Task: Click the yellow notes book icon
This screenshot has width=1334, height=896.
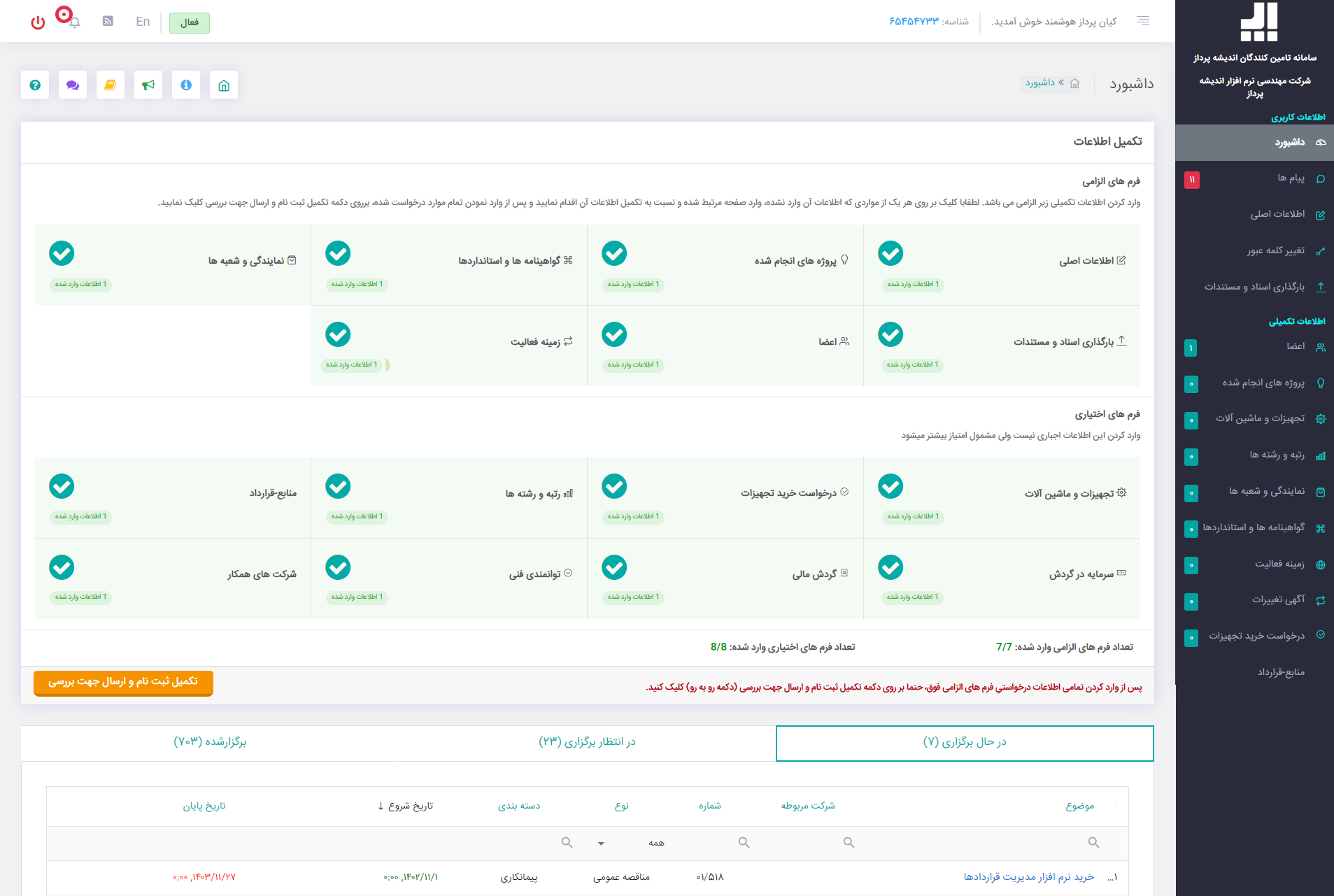Action: tap(111, 85)
